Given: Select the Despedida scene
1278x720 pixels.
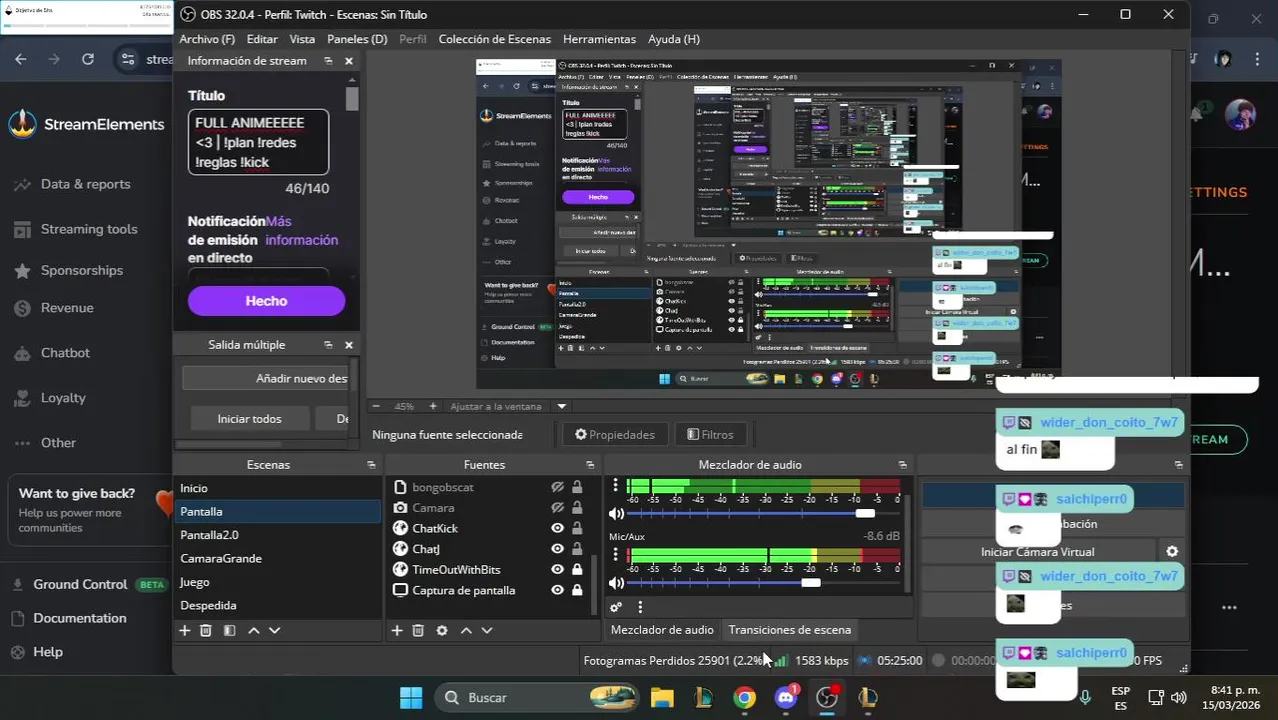Looking at the screenshot, I should tap(277, 606).
